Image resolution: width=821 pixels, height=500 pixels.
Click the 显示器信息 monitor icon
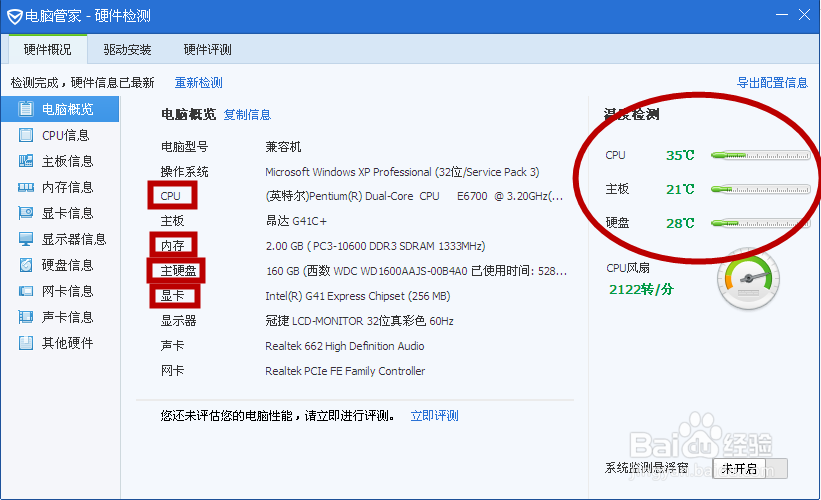pyautogui.click(x=25, y=239)
